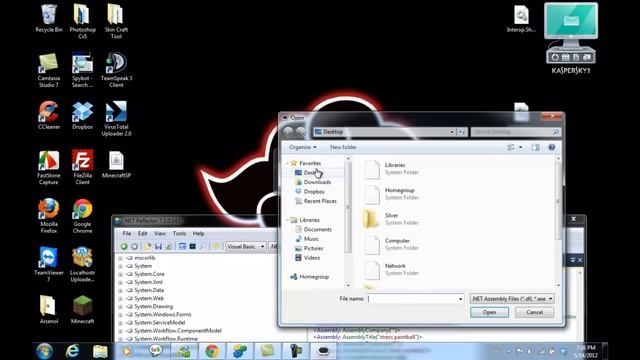Viewport: 640px width, 360px height.
Task: Open the File menu in .NET Reflector
Action: (x=127, y=233)
